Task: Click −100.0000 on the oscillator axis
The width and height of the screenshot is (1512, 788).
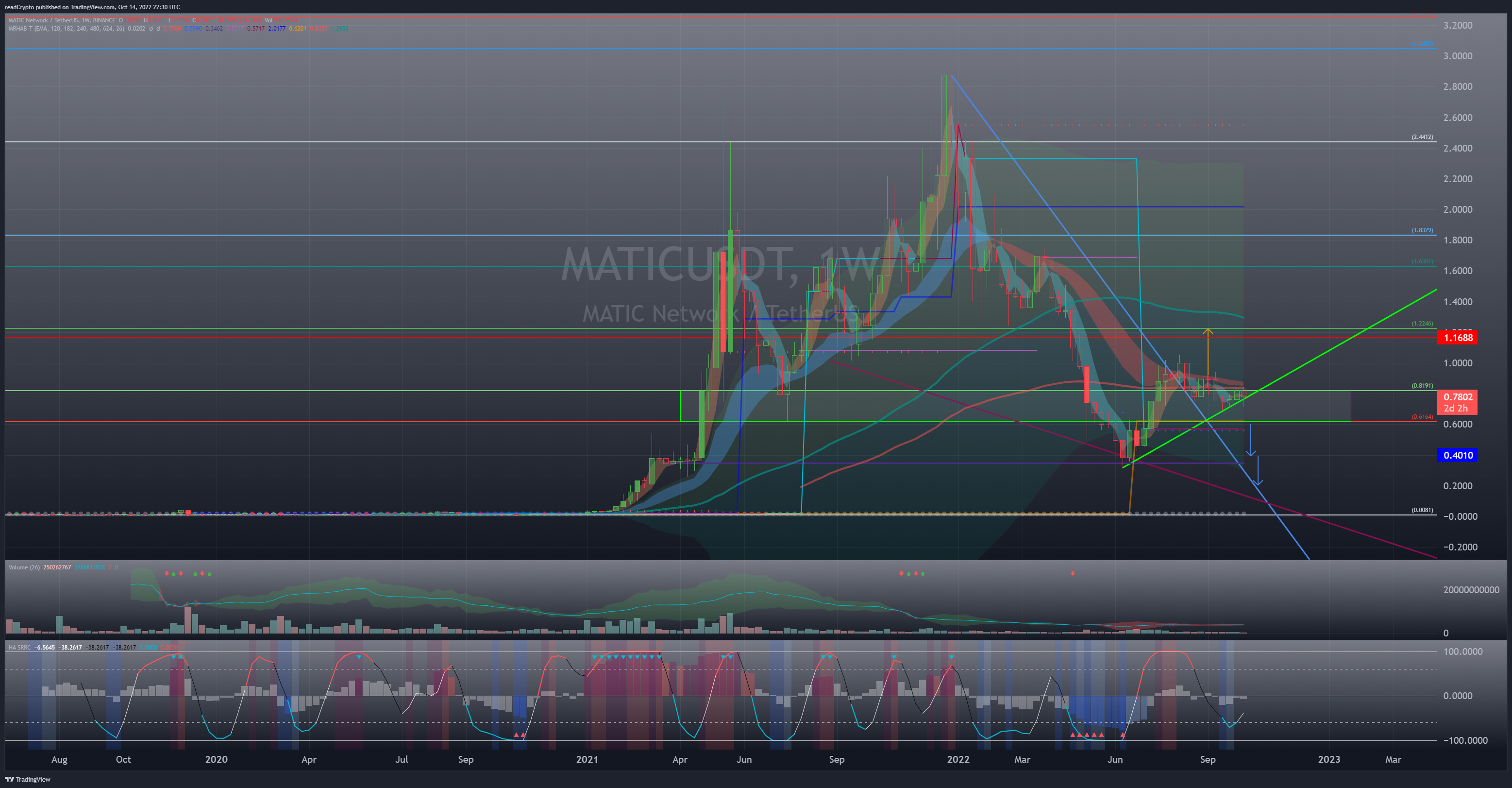Action: pos(1466,740)
